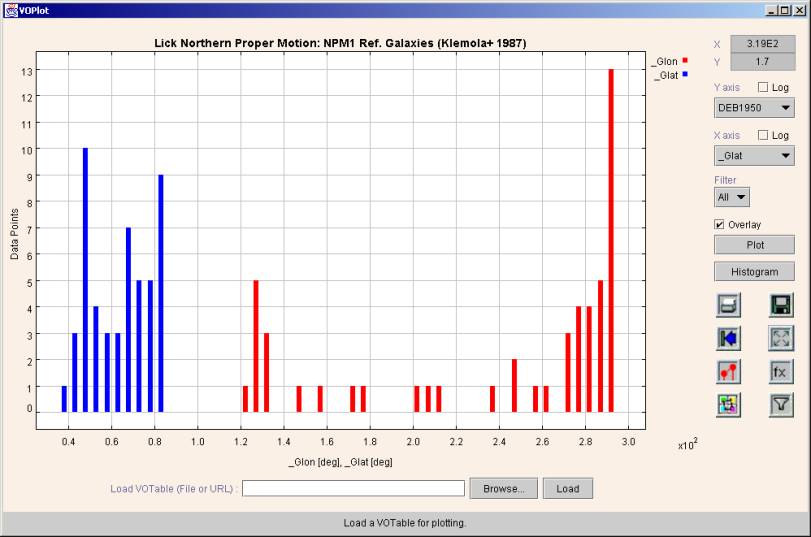
Task: Click the Plot button
Action: tap(754, 245)
